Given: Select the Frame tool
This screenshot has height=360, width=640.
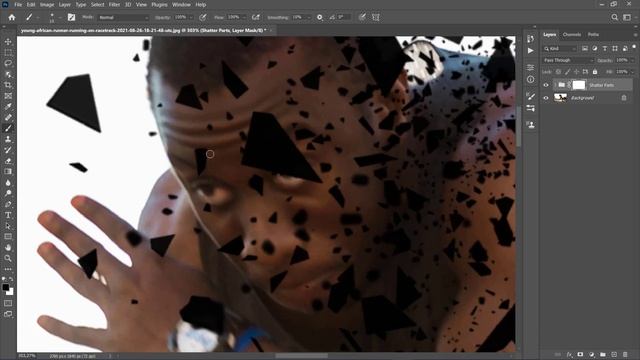Looking at the screenshot, I should (8, 96).
